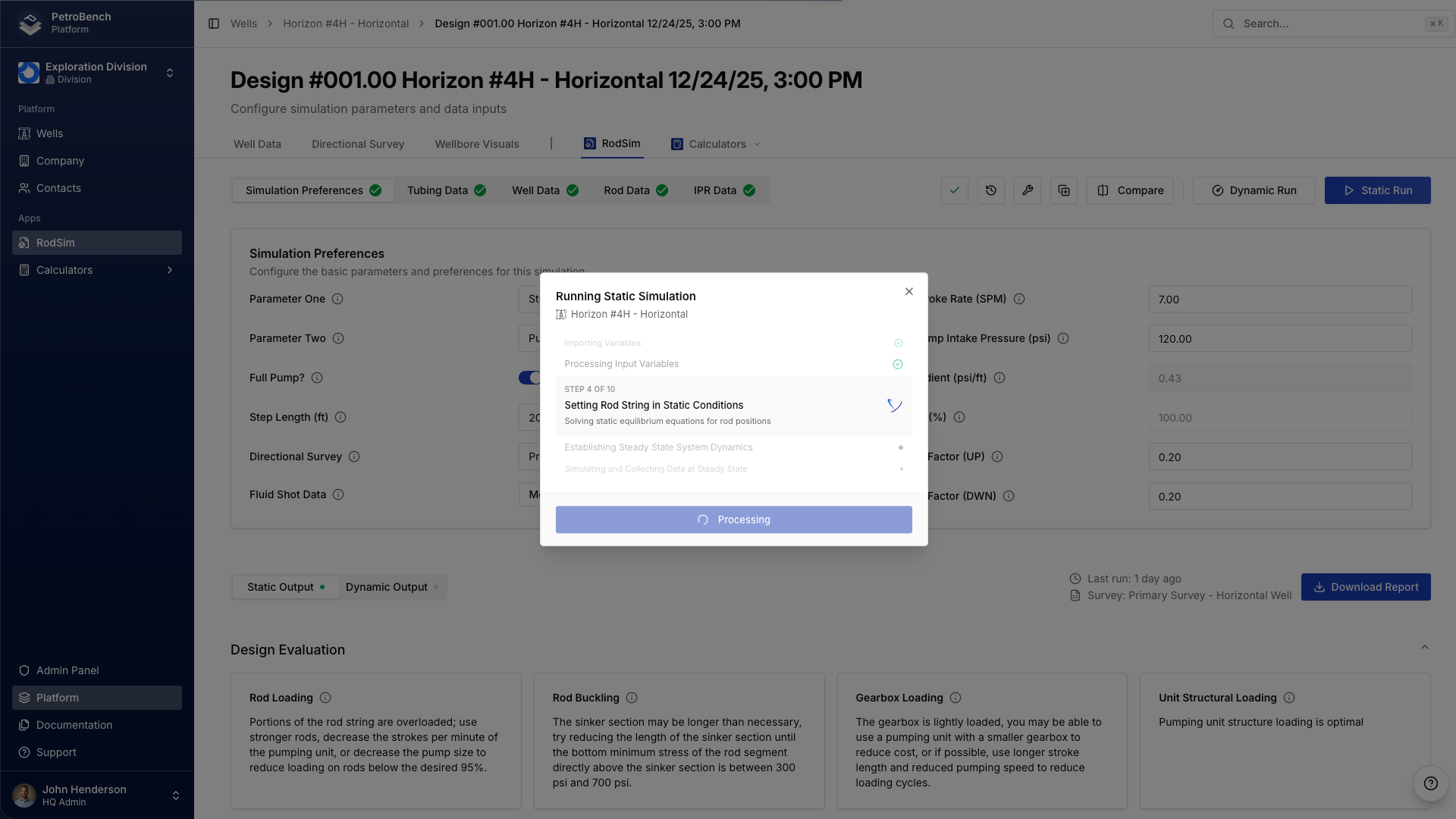The height and width of the screenshot is (819, 1456).
Task: Click the green checkmark validate icon
Action: pos(954,190)
